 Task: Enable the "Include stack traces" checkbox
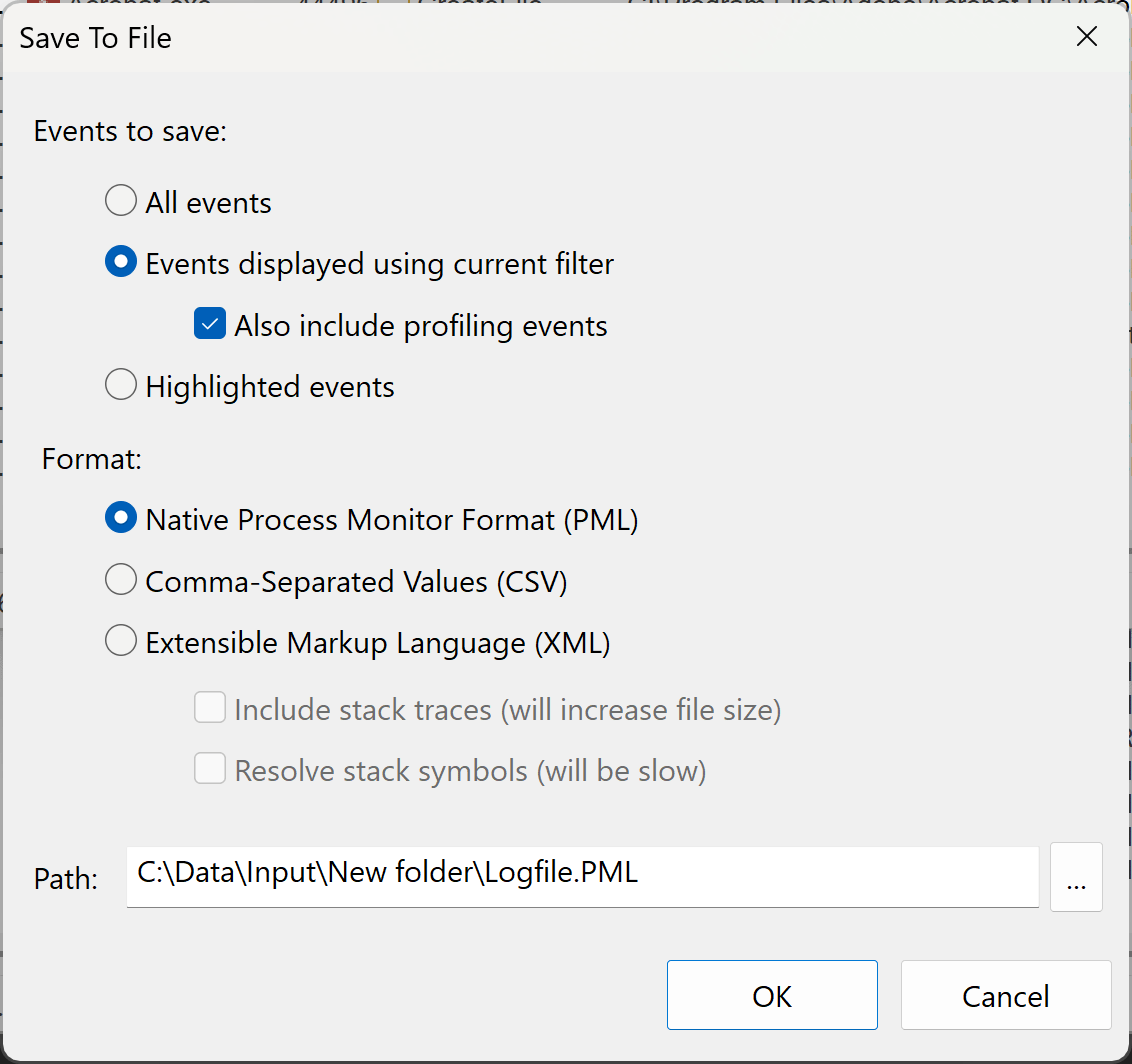(210, 708)
